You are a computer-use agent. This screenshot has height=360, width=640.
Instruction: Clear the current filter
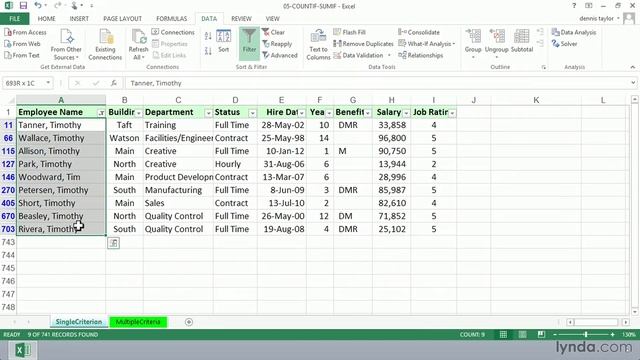coord(273,32)
